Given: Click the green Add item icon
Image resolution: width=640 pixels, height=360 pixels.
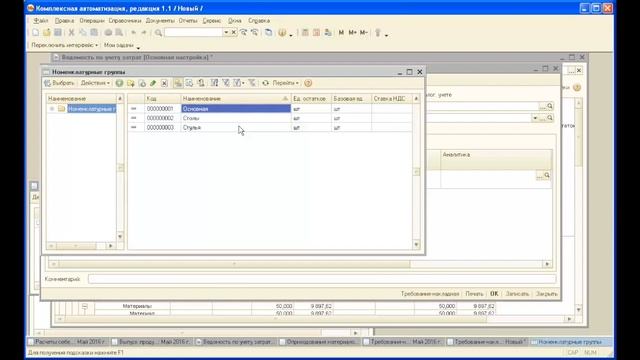Looking at the screenshot, I should tap(119, 83).
